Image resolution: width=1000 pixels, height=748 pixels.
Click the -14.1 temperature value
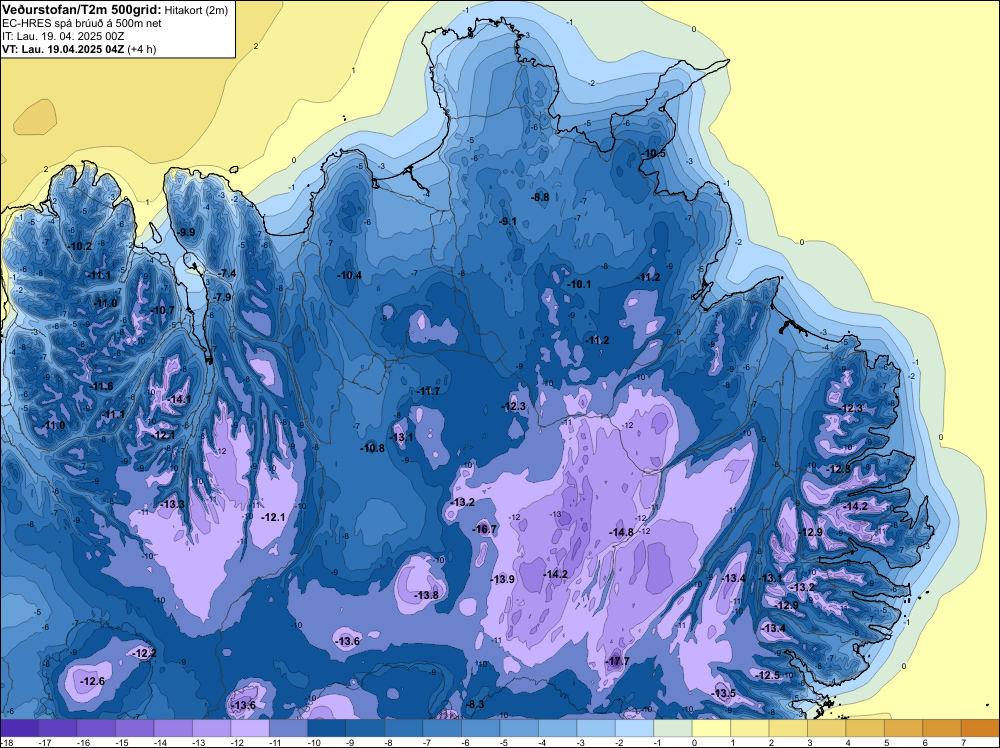[179, 400]
